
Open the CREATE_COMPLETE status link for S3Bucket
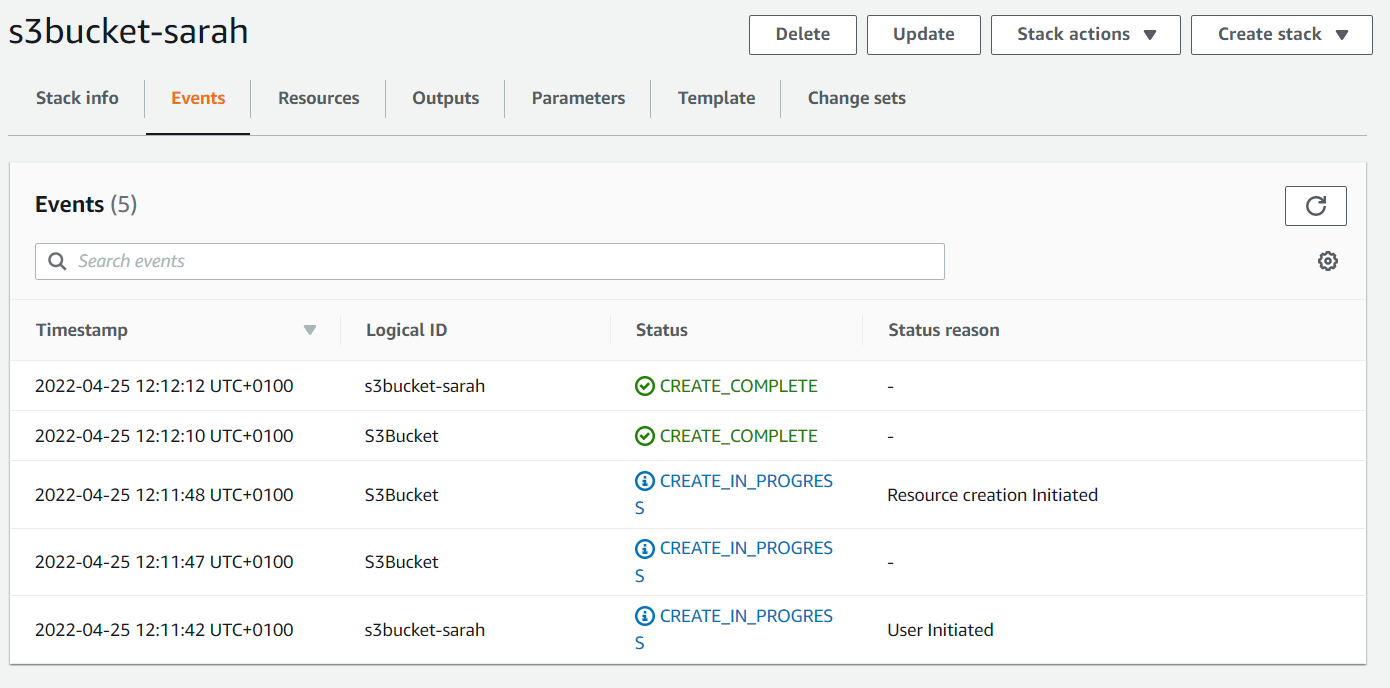tap(739, 435)
